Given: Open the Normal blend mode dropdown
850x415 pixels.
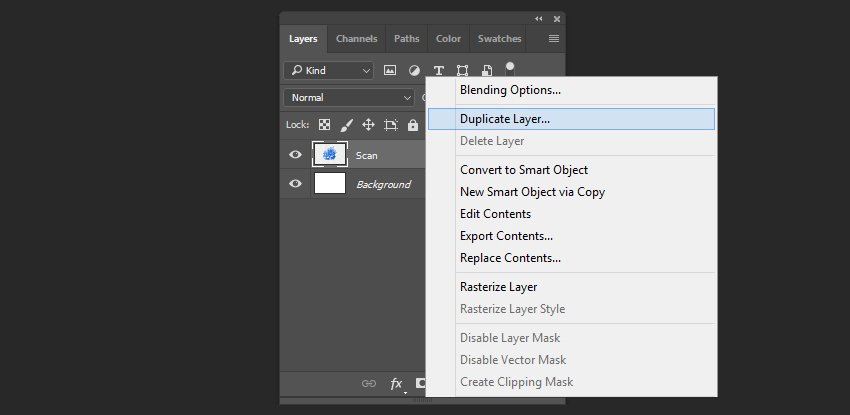Looking at the screenshot, I should point(348,98).
